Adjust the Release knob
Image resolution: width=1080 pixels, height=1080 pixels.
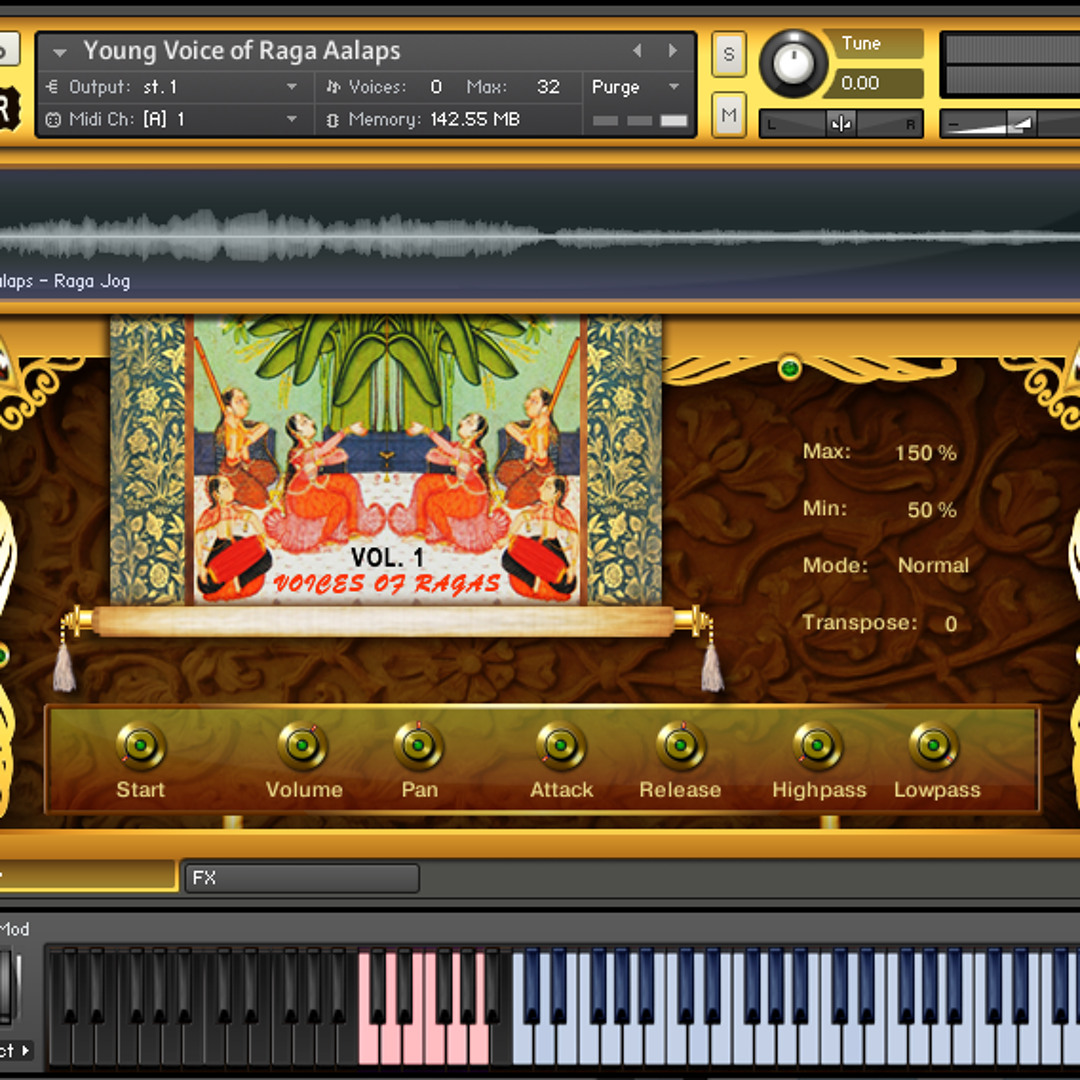[679, 746]
